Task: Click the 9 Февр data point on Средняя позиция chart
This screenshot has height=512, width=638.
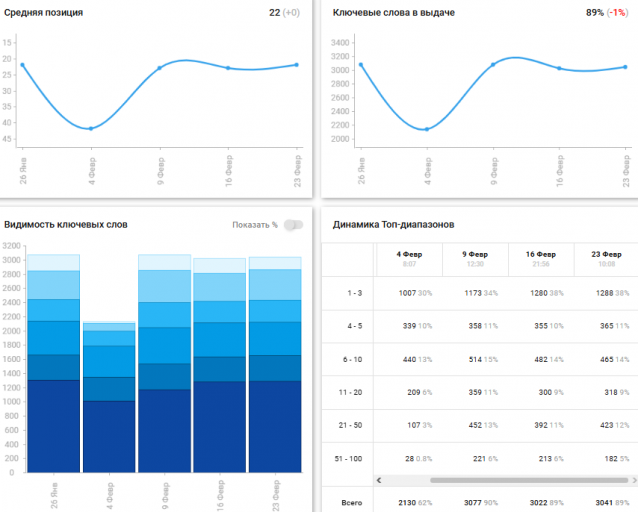Action: [160, 68]
